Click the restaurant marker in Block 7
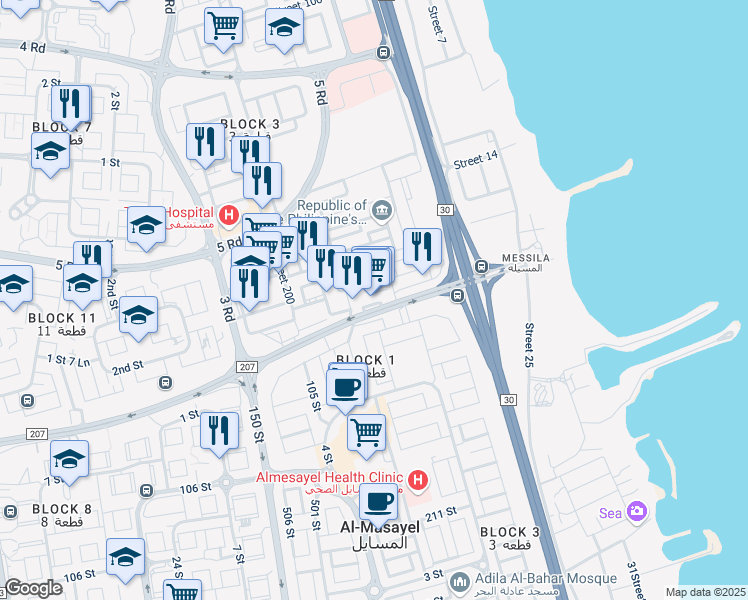Screen dimensions: 748x600 point(71,105)
